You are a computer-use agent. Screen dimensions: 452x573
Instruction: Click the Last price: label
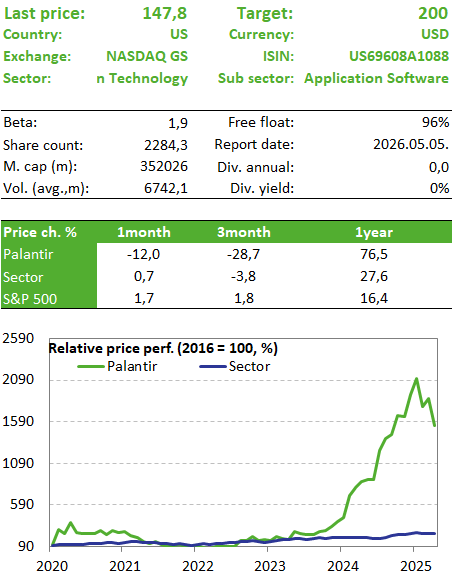[44, 14]
